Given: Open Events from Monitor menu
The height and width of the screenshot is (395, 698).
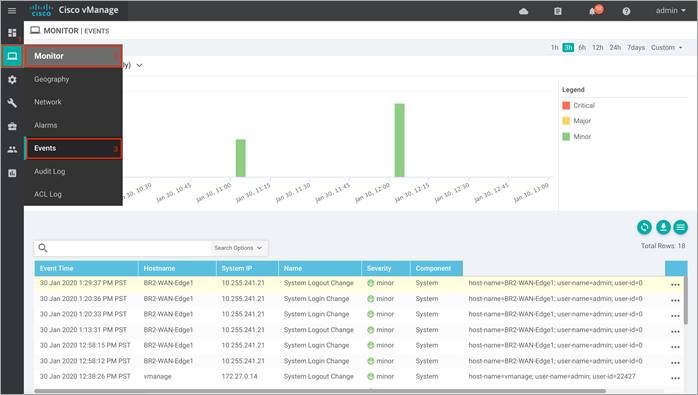Looking at the screenshot, I should pyautogui.click(x=73, y=148).
